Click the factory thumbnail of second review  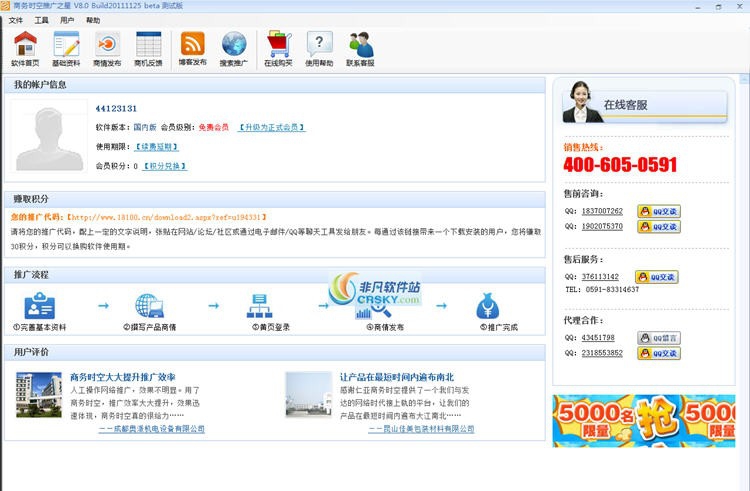click(309, 395)
